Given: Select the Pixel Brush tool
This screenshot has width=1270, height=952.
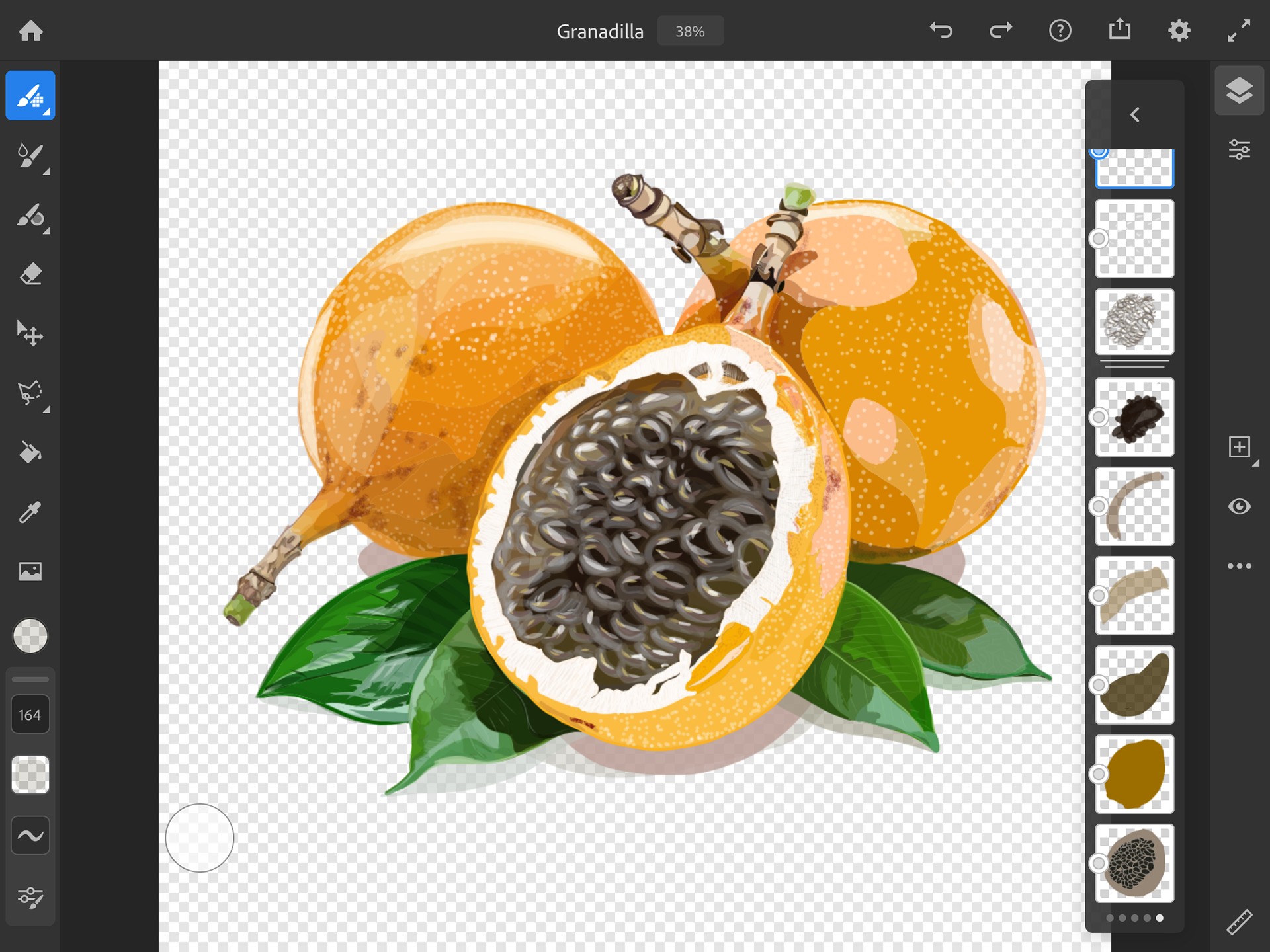Looking at the screenshot, I should [30, 96].
